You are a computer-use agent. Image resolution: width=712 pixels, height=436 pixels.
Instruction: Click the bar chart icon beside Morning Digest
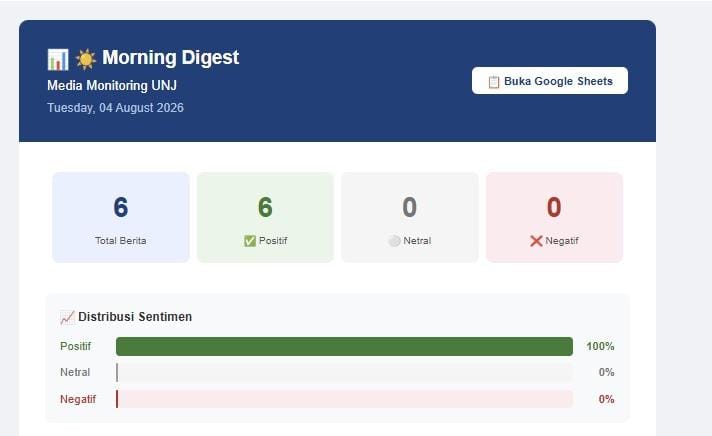pos(58,59)
